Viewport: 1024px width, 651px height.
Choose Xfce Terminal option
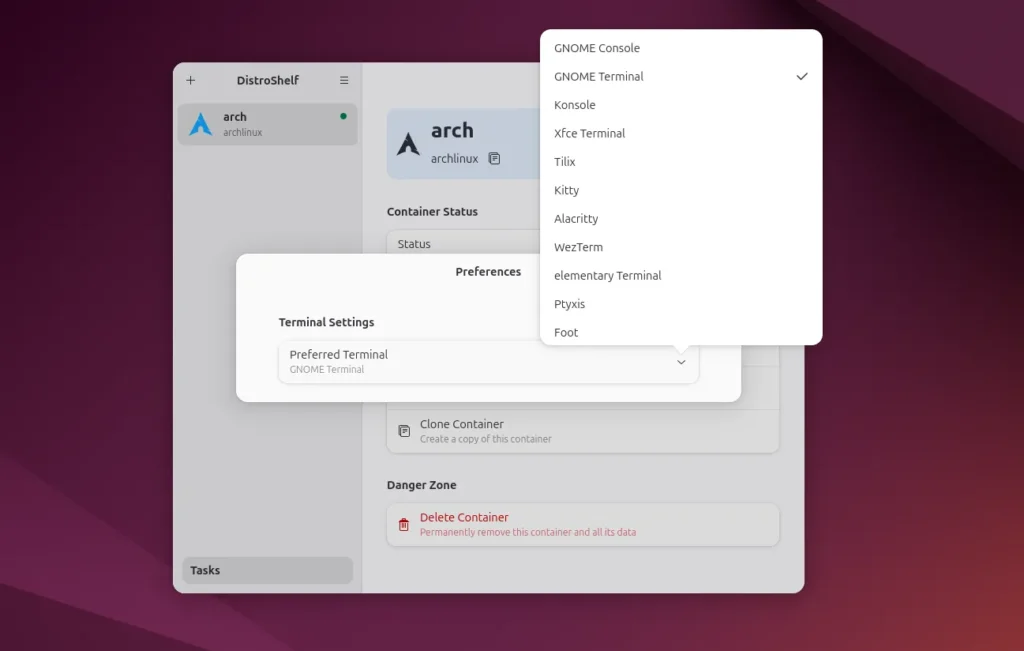(x=681, y=133)
